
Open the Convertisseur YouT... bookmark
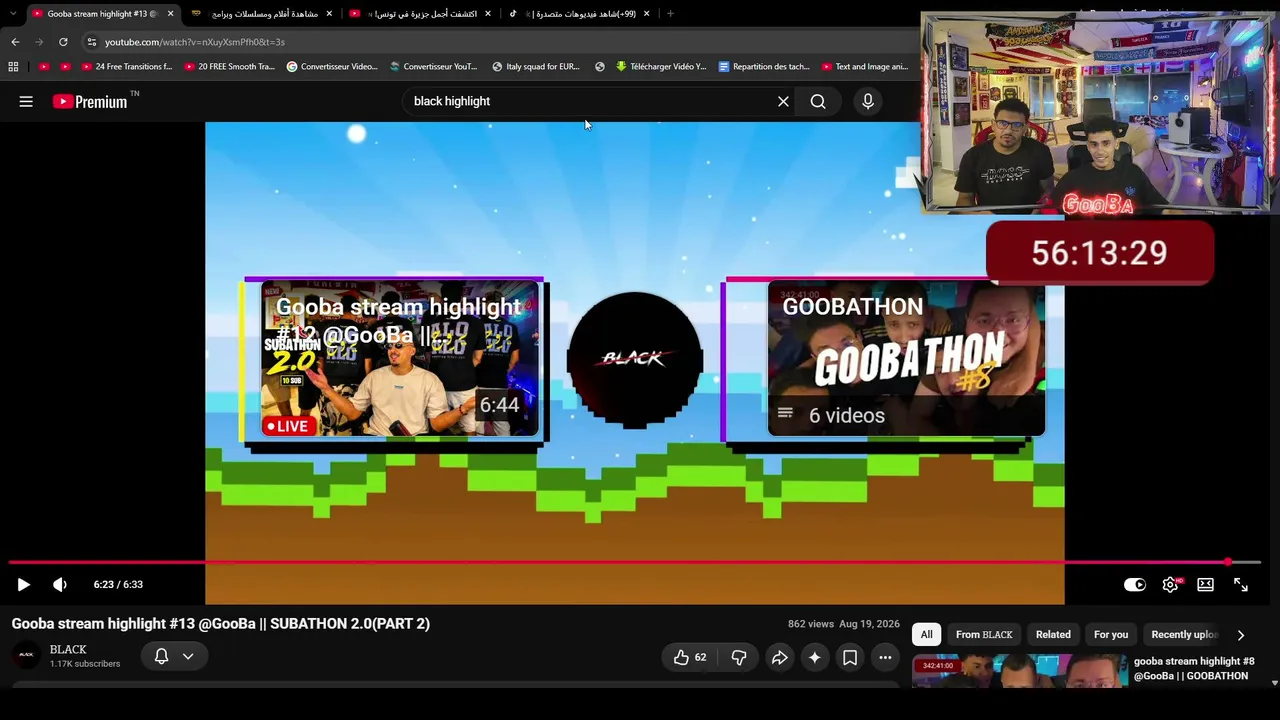click(434, 67)
